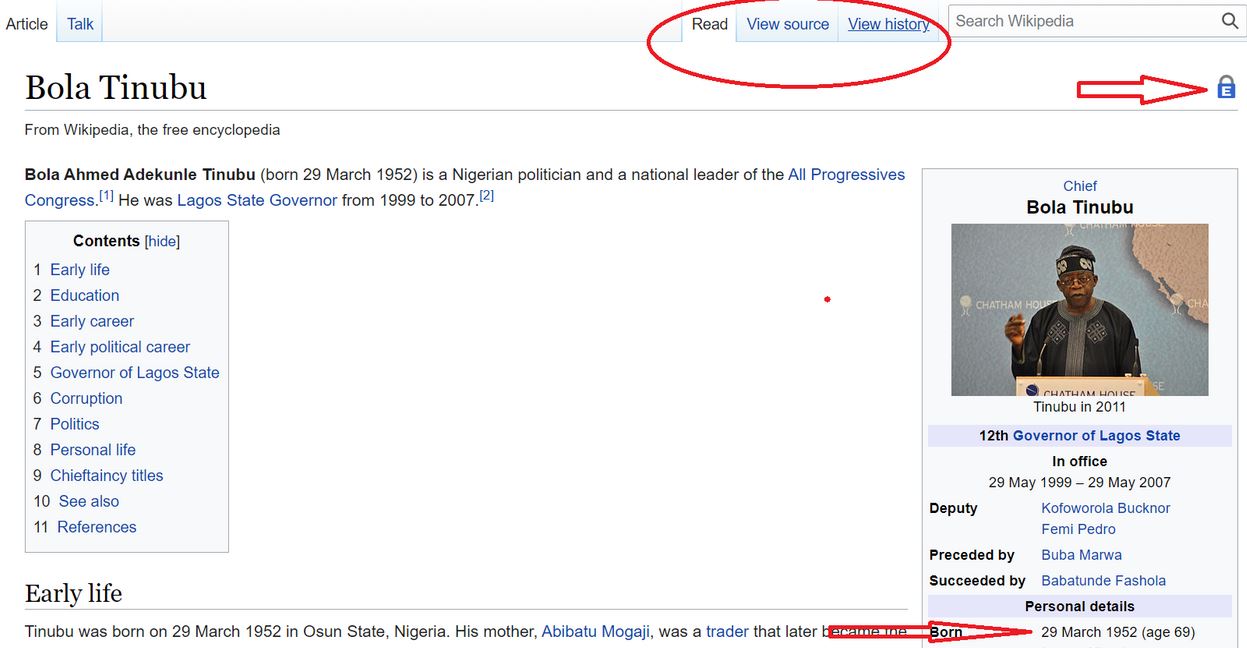
Task: Open the Tinubu Chatham House photo
Action: [x=1079, y=309]
